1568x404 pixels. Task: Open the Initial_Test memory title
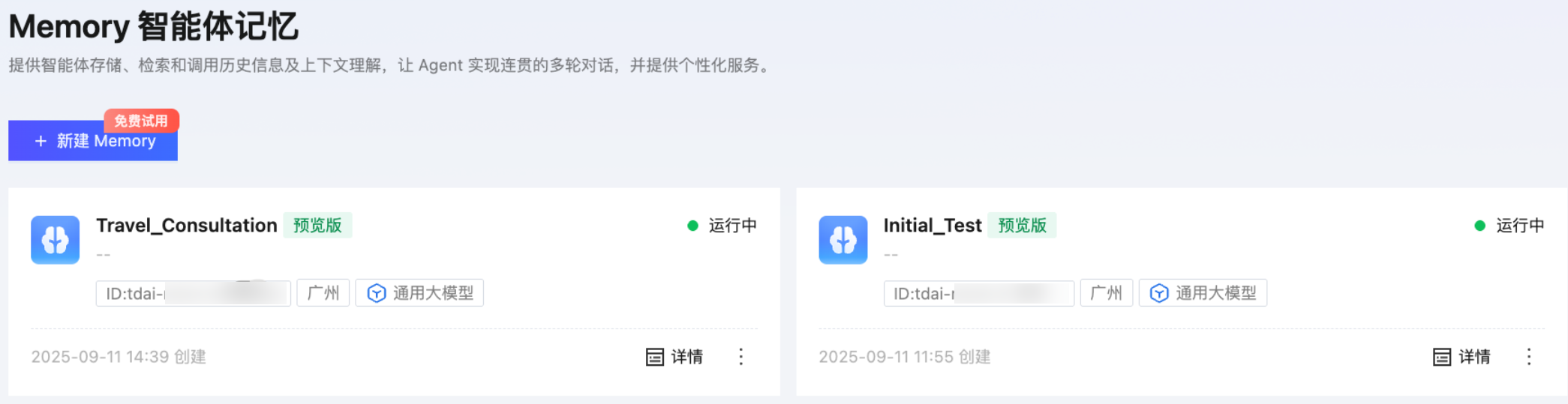[x=932, y=226]
